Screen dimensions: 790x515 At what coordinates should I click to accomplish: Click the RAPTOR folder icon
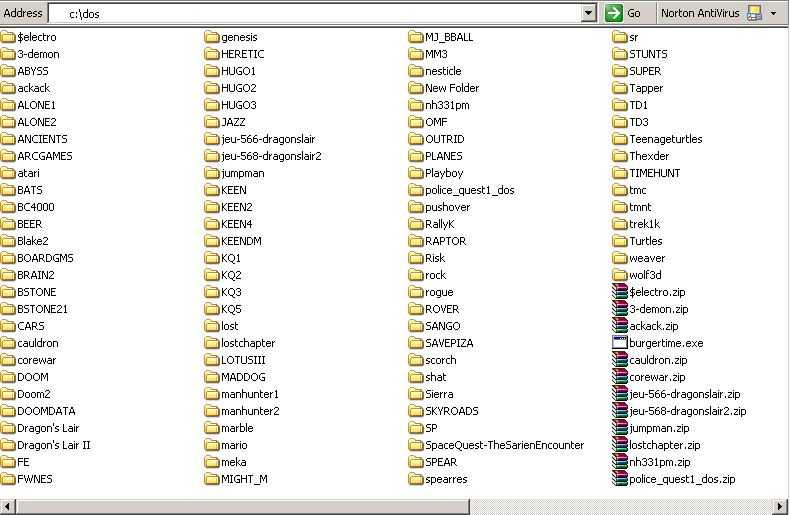point(416,241)
